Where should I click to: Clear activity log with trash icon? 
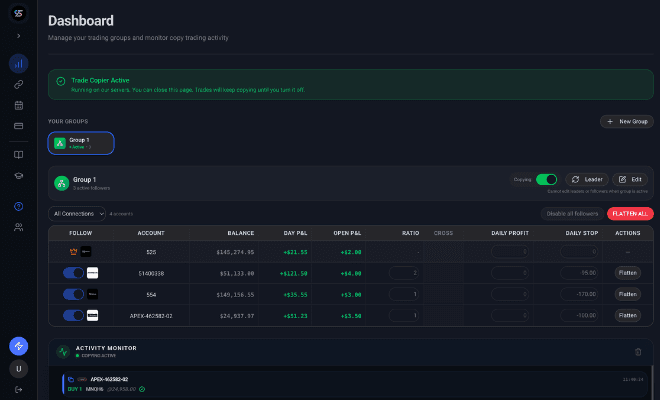[x=638, y=352]
